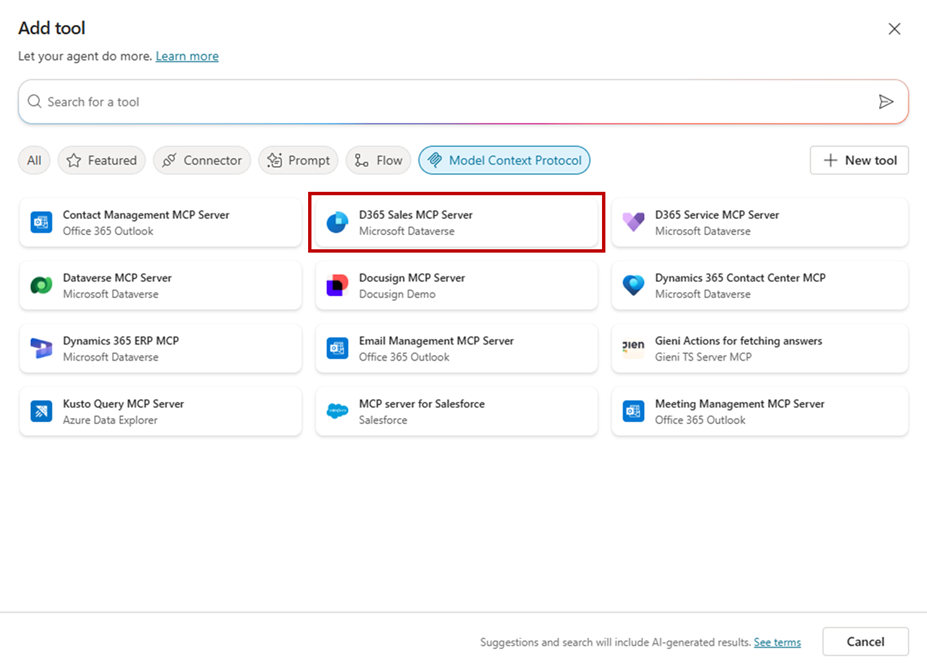Viewport: 927px width, 664px height.
Task: Filter tools by Connector
Action: pos(202,160)
